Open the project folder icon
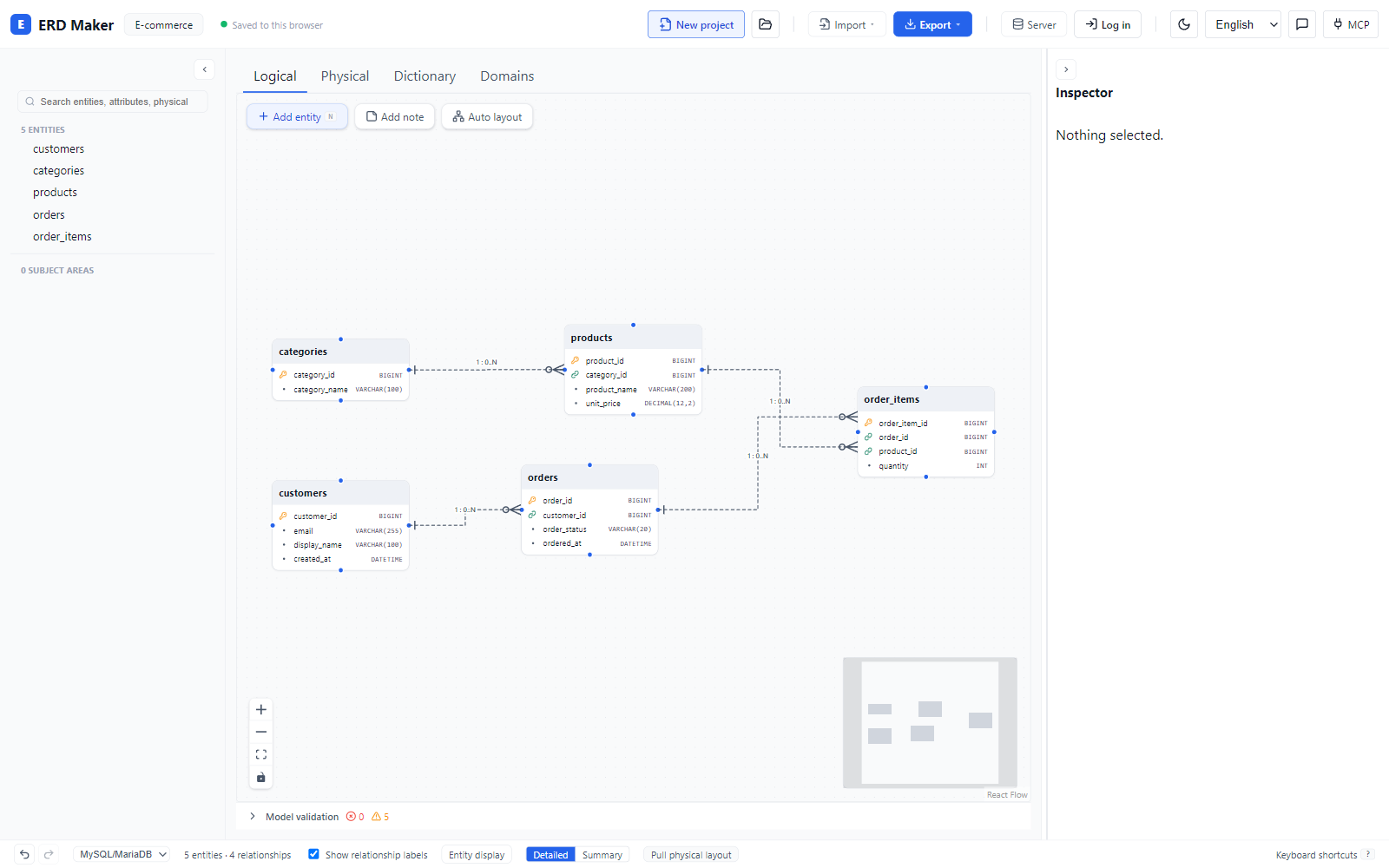 point(765,24)
